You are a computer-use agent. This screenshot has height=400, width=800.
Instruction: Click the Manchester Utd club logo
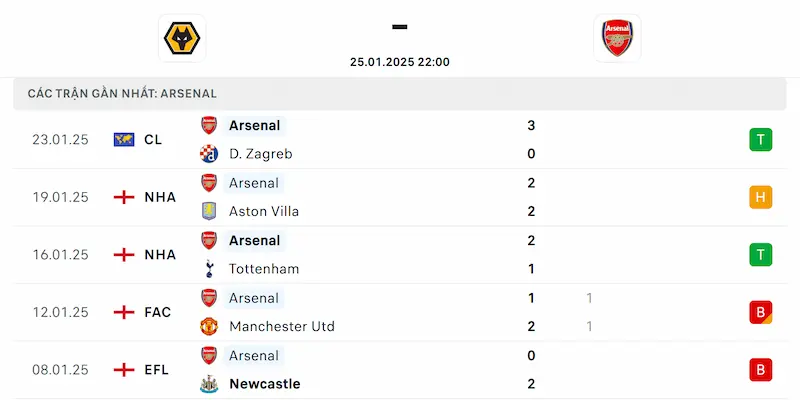click(209, 326)
